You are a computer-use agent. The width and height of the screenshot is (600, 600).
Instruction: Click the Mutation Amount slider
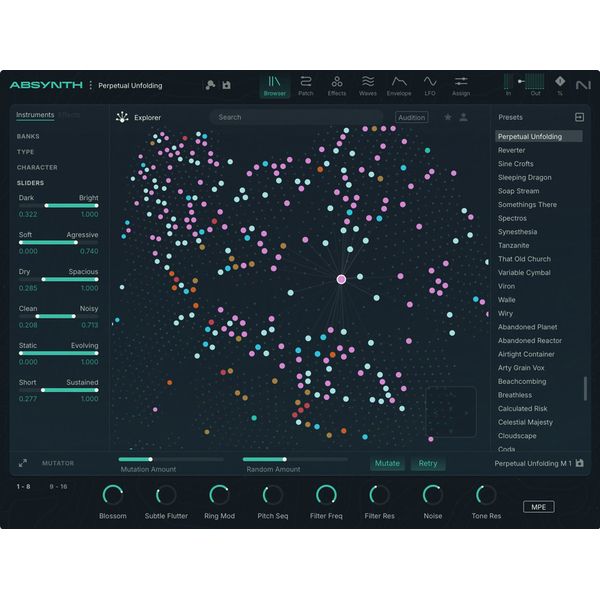coord(171,459)
